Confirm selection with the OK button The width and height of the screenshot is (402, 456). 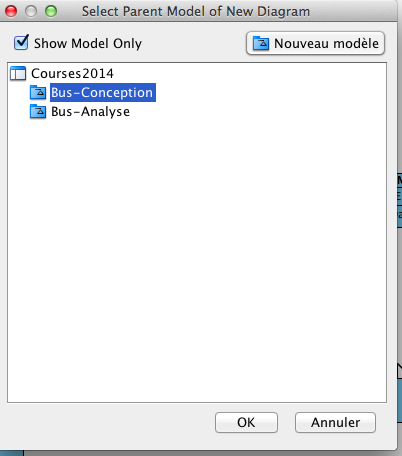[x=246, y=422]
